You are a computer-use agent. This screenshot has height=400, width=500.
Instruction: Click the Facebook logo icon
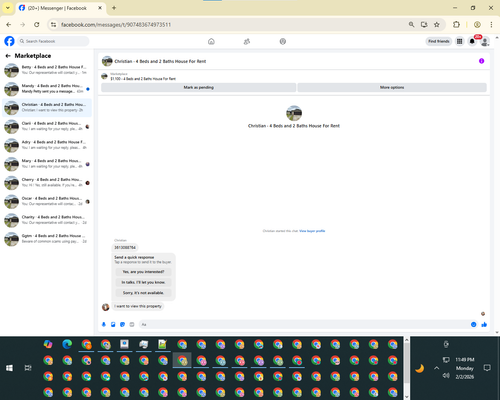9,41
